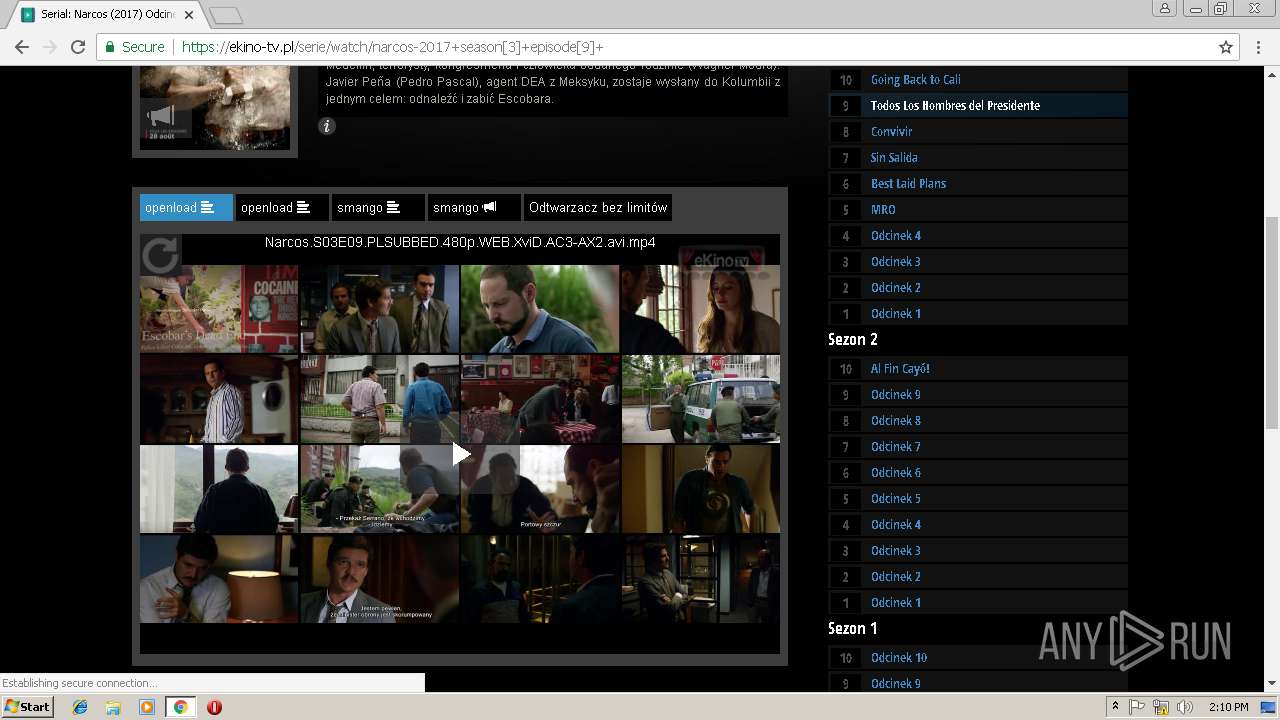Click the Chrome profile icon
Viewport: 1280px width, 720px height.
tap(1165, 8)
